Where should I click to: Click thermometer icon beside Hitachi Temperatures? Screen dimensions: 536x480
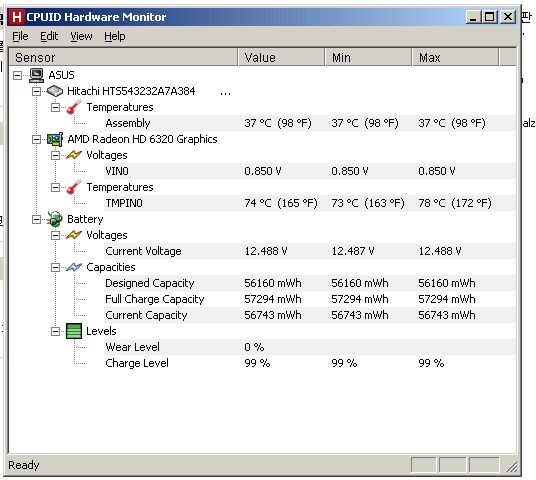[74, 107]
